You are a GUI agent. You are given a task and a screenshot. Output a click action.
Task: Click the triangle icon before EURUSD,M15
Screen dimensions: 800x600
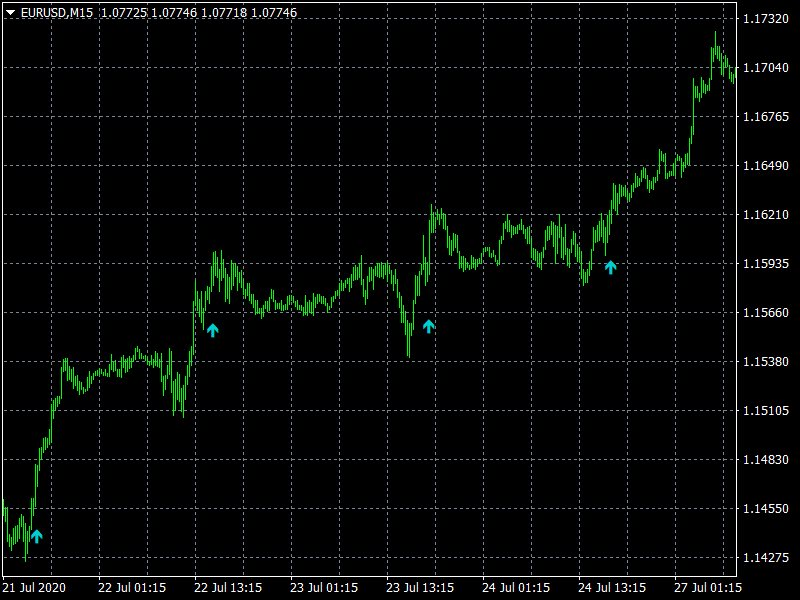10,12
